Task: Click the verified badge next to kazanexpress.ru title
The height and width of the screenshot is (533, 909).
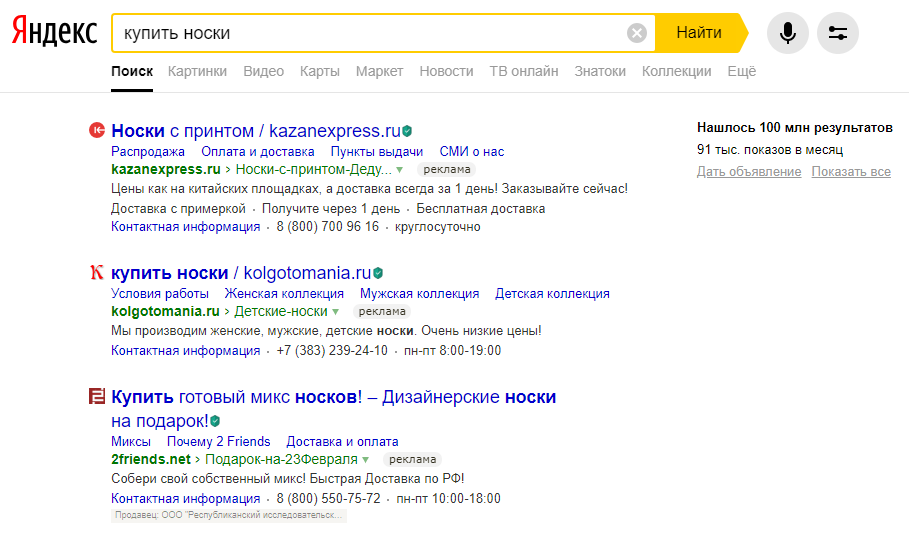Action: tap(407, 131)
